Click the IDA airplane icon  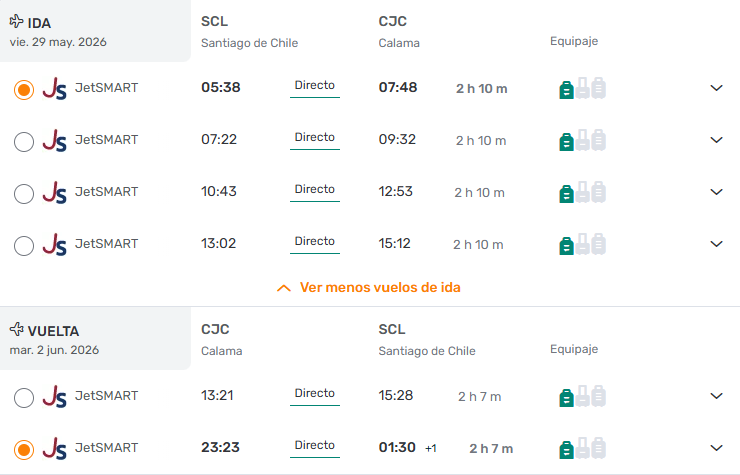(16, 21)
